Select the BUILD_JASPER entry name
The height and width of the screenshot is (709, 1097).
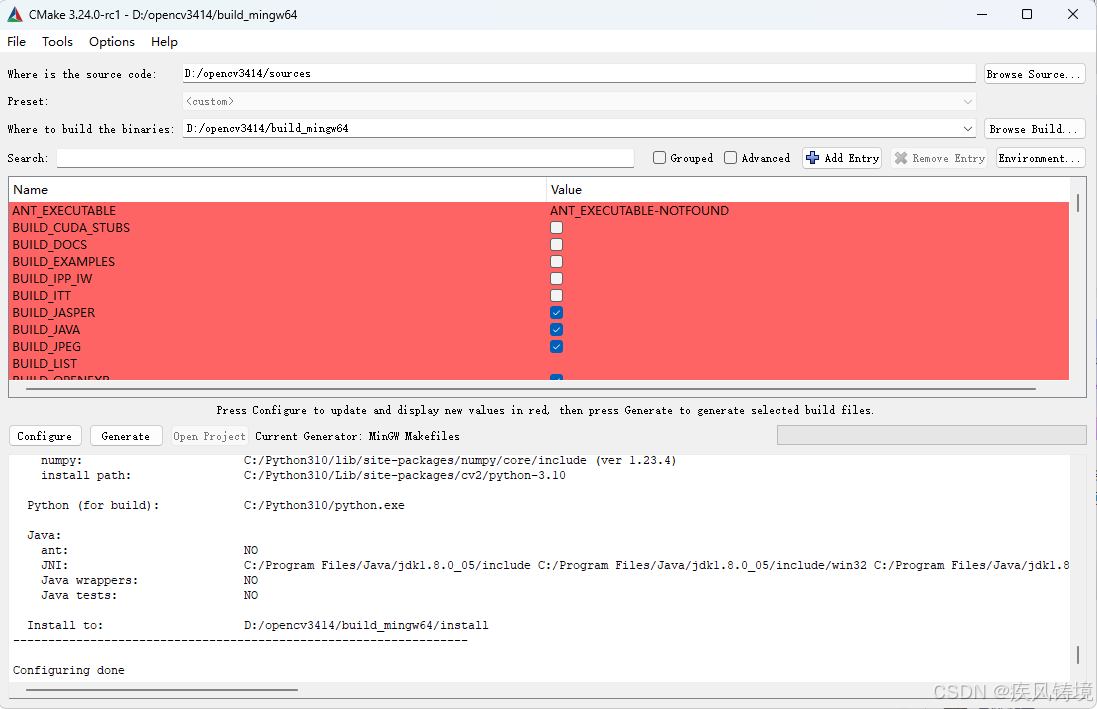point(54,313)
